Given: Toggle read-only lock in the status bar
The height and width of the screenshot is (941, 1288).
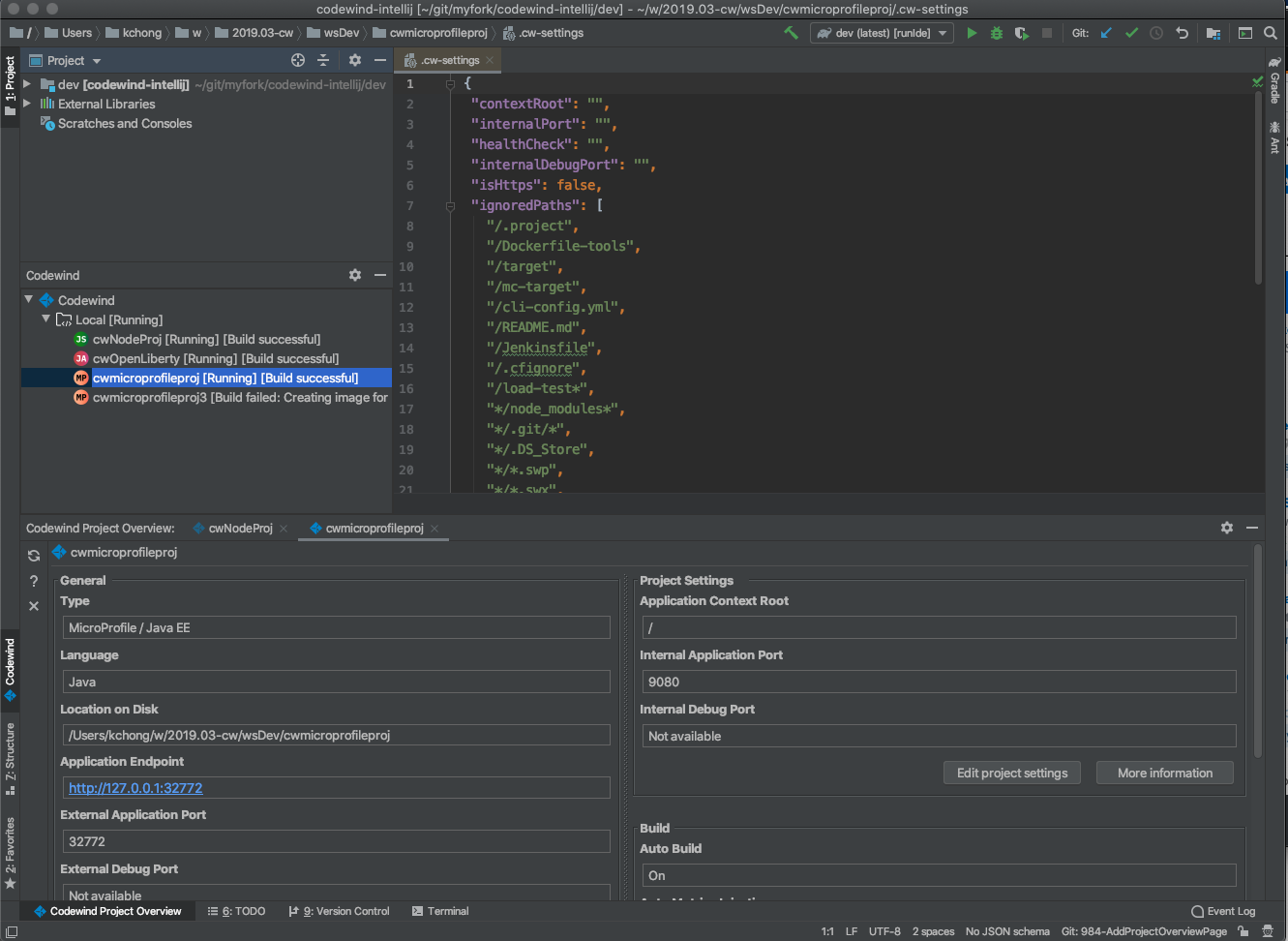Looking at the screenshot, I should coord(1243,930).
